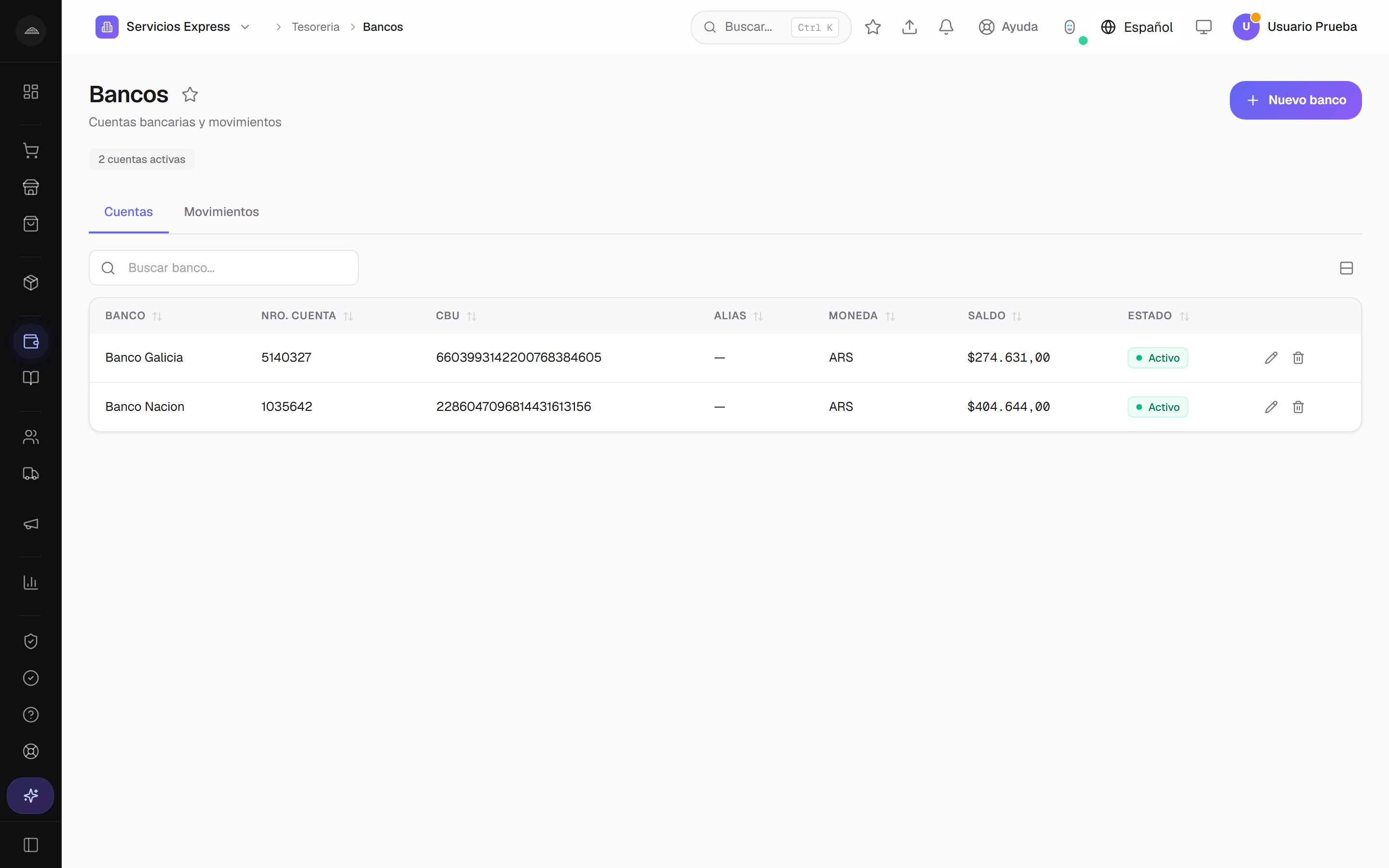Click ARS currency in Banco Galicia row
The width and height of the screenshot is (1389, 868).
tap(841, 358)
